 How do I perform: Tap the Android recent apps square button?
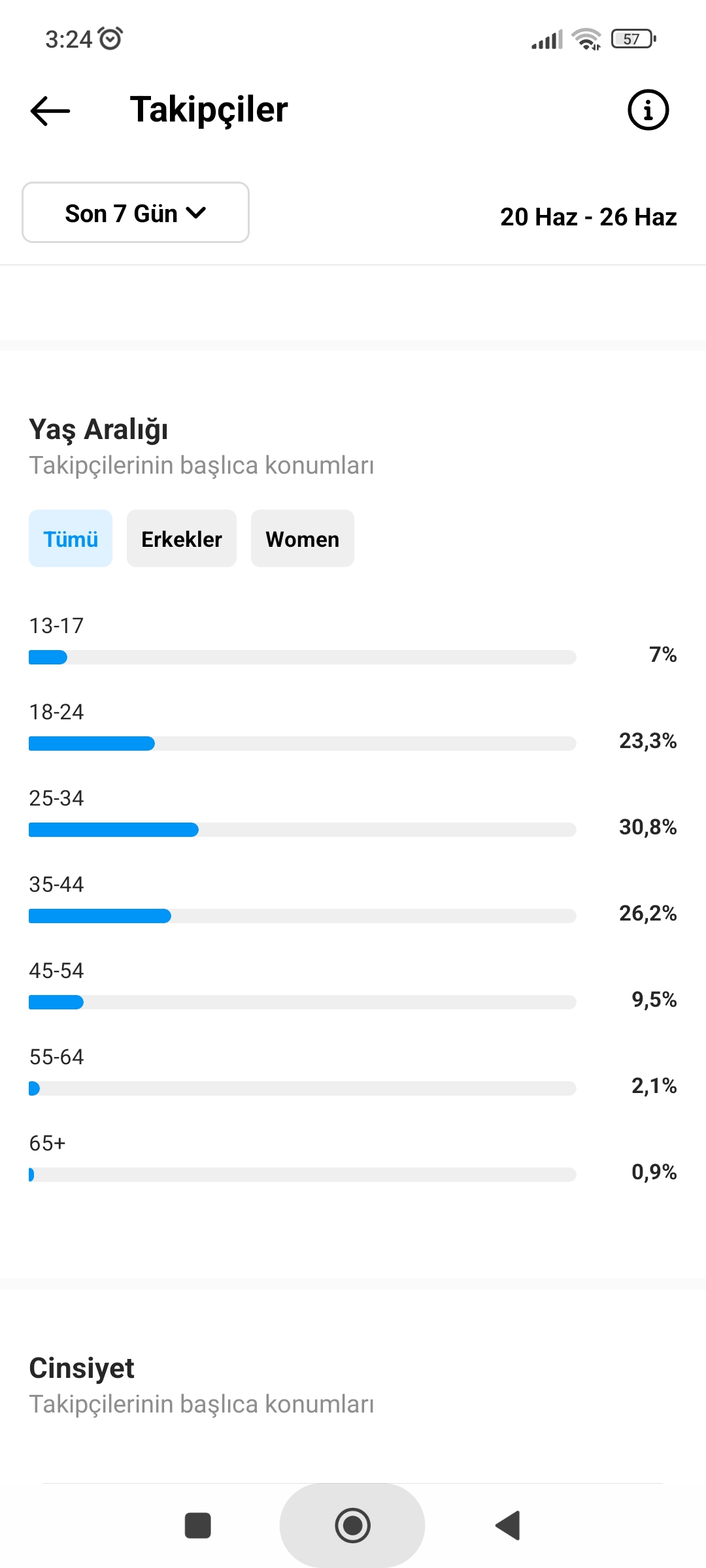click(198, 1526)
